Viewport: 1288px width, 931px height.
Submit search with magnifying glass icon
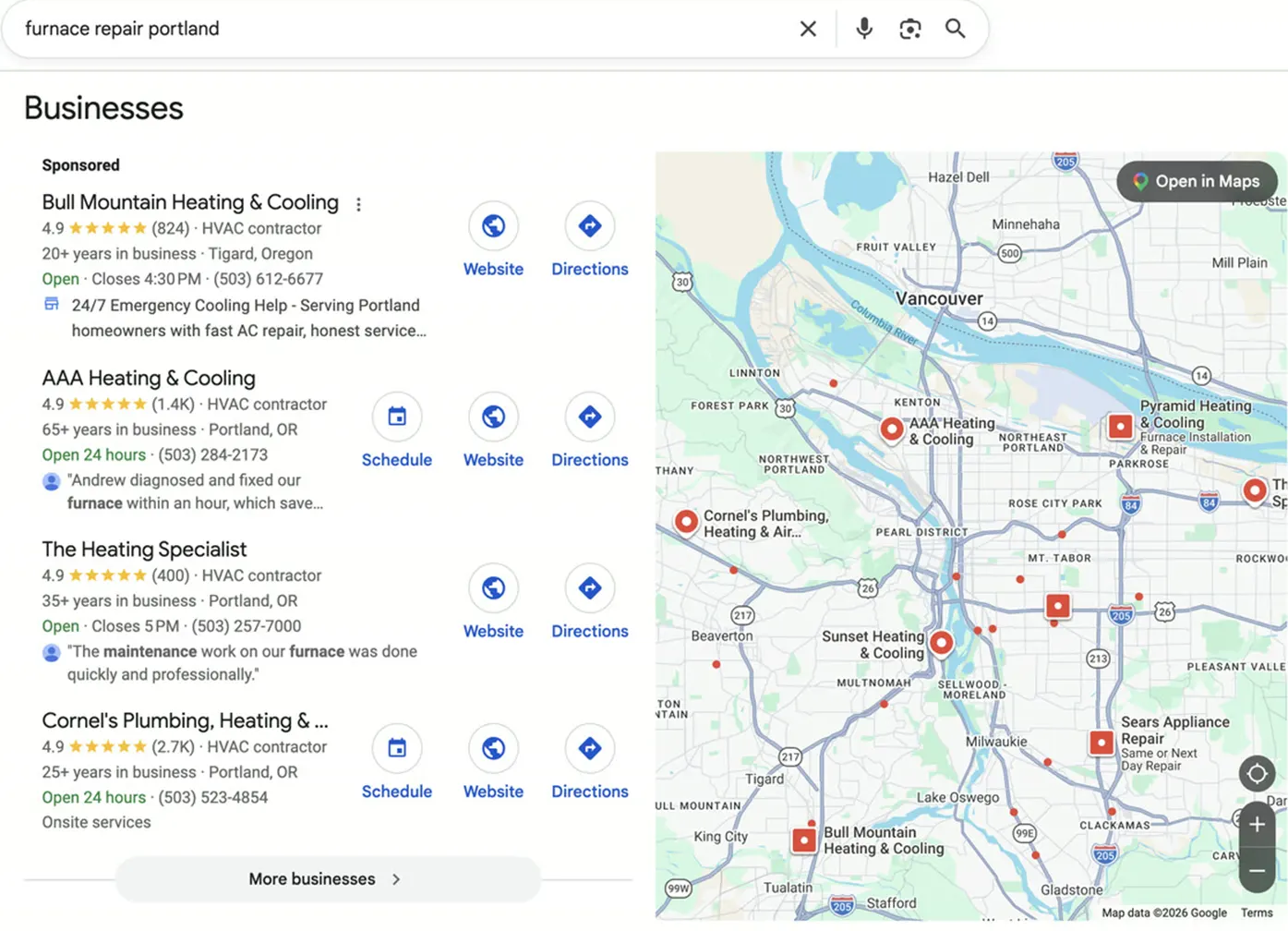[x=956, y=29]
